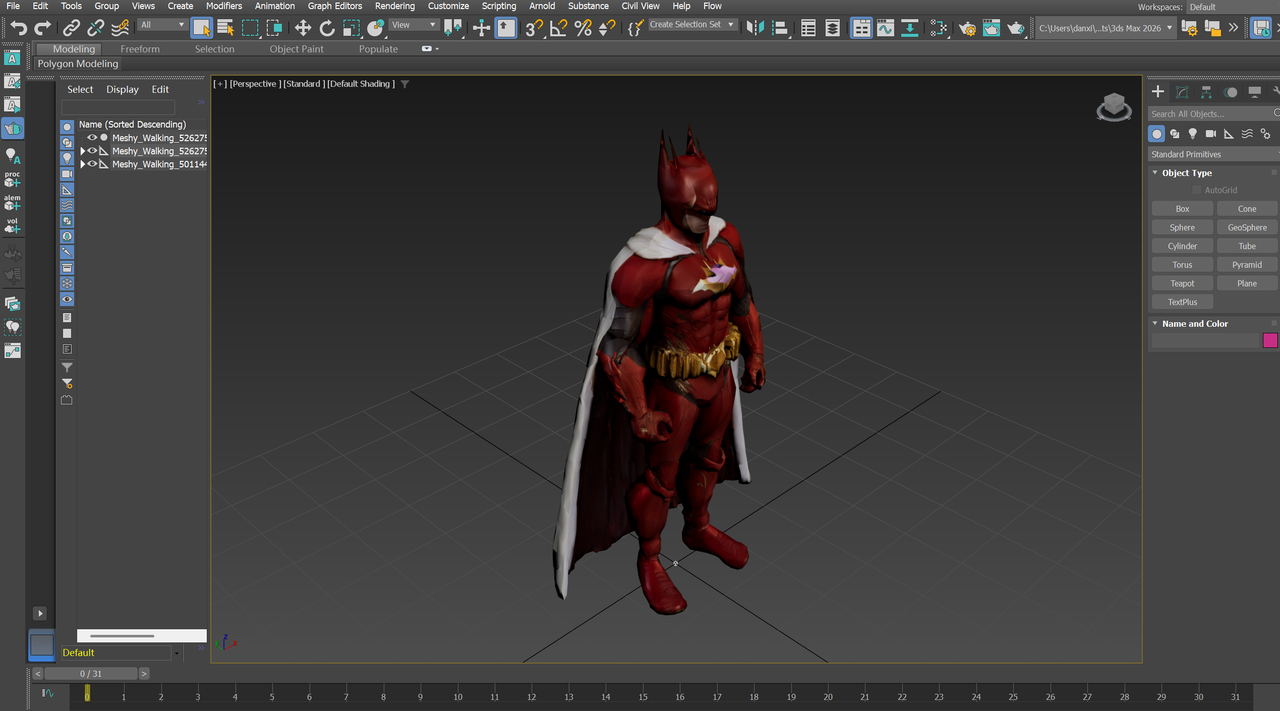This screenshot has width=1280, height=711.
Task: Open the Workspaces Default dropdown
Action: click(x=1232, y=7)
